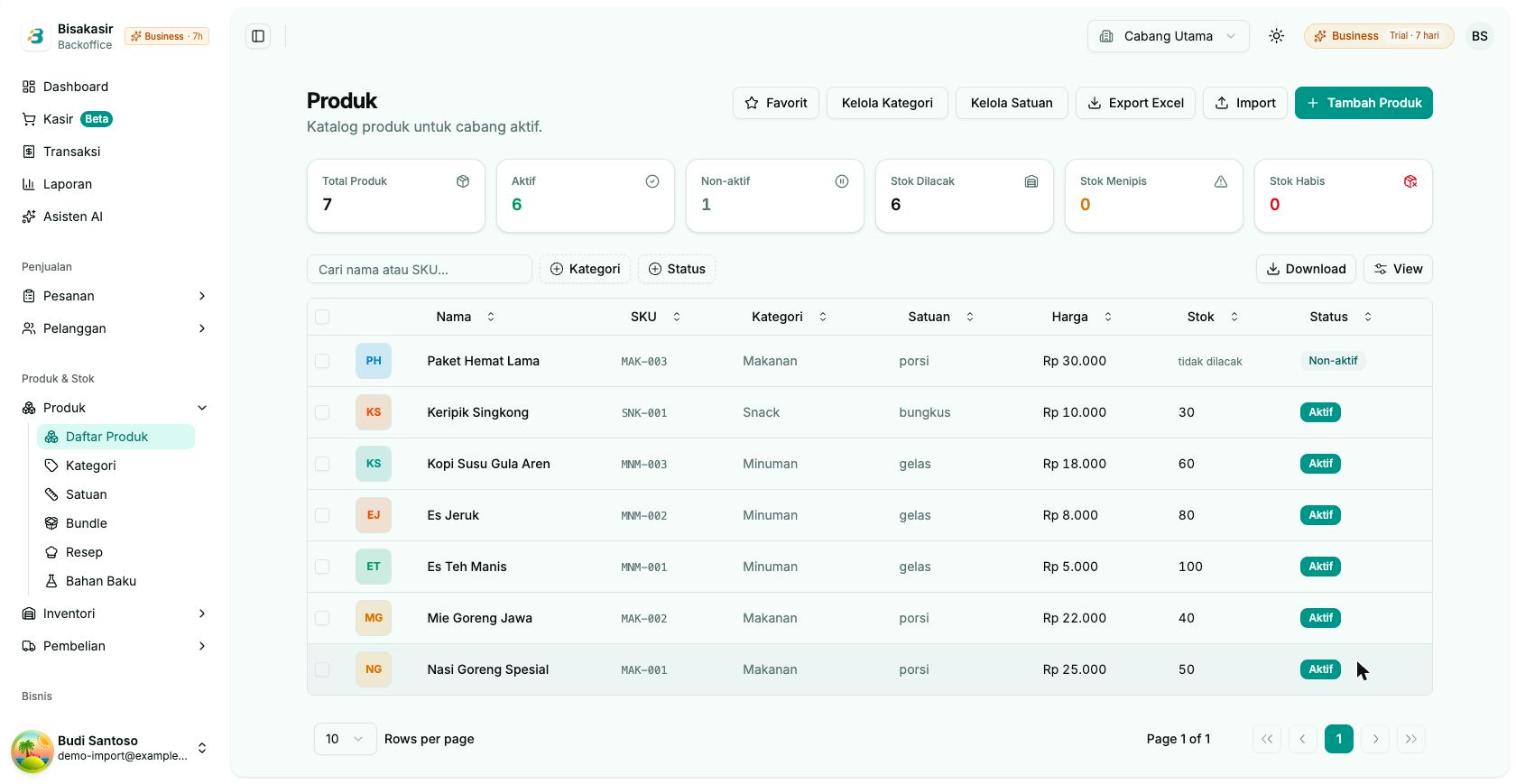Click the Stok Menipis warning icon
Screen dimensions: 1516x784
pyautogui.click(x=1220, y=181)
